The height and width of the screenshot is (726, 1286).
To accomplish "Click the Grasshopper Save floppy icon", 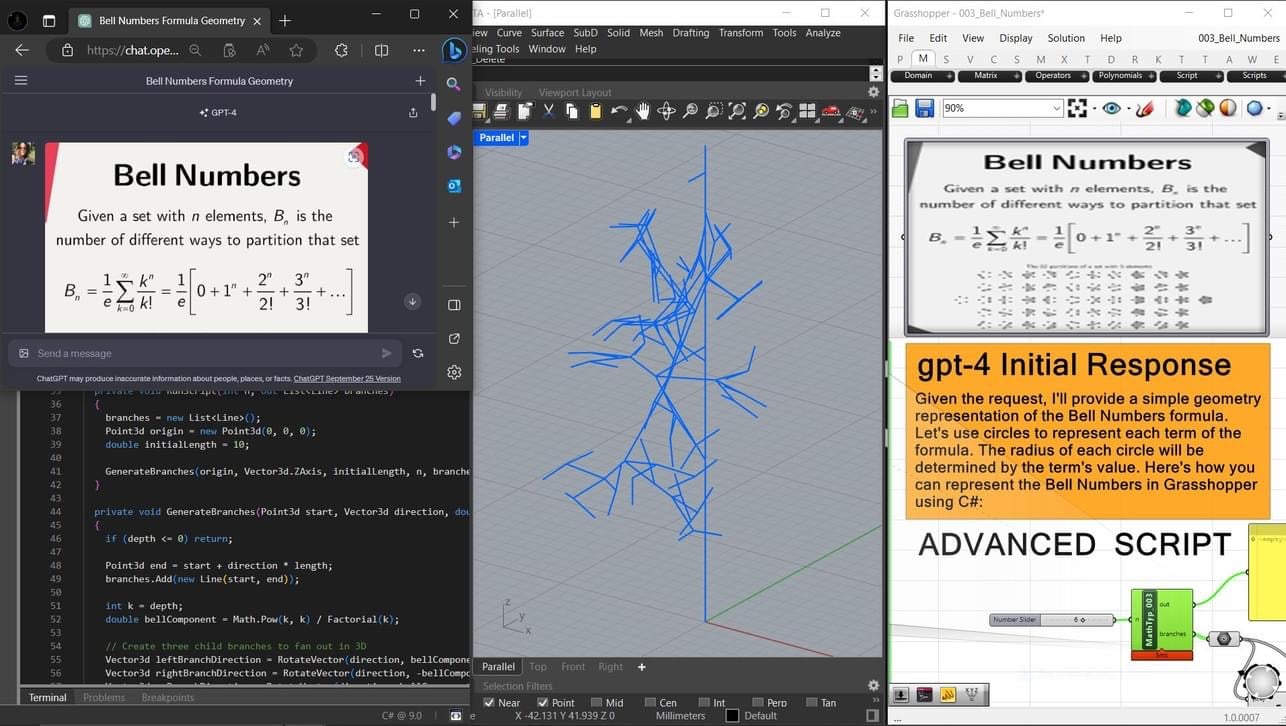I will [x=924, y=108].
